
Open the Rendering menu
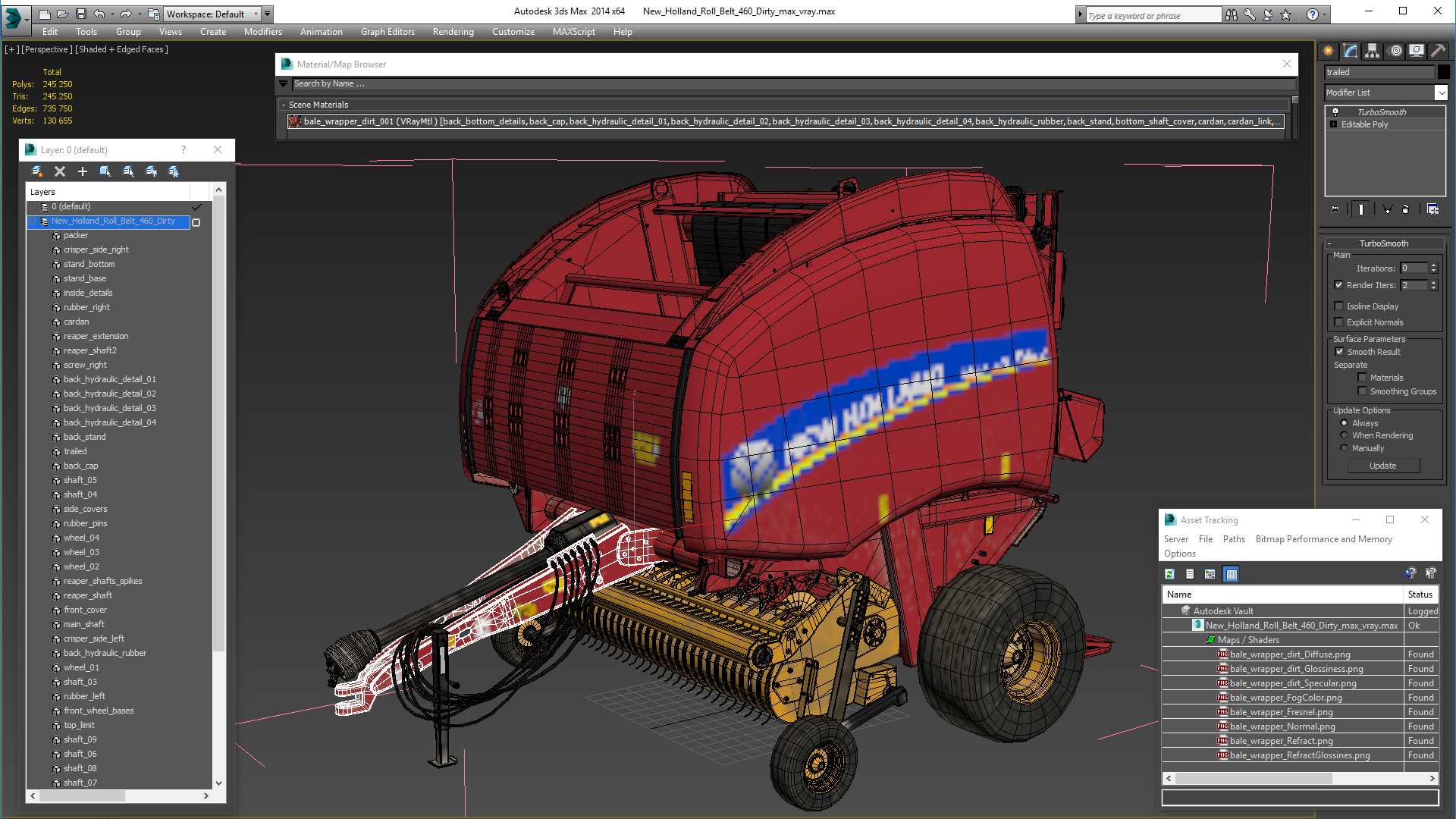(453, 32)
